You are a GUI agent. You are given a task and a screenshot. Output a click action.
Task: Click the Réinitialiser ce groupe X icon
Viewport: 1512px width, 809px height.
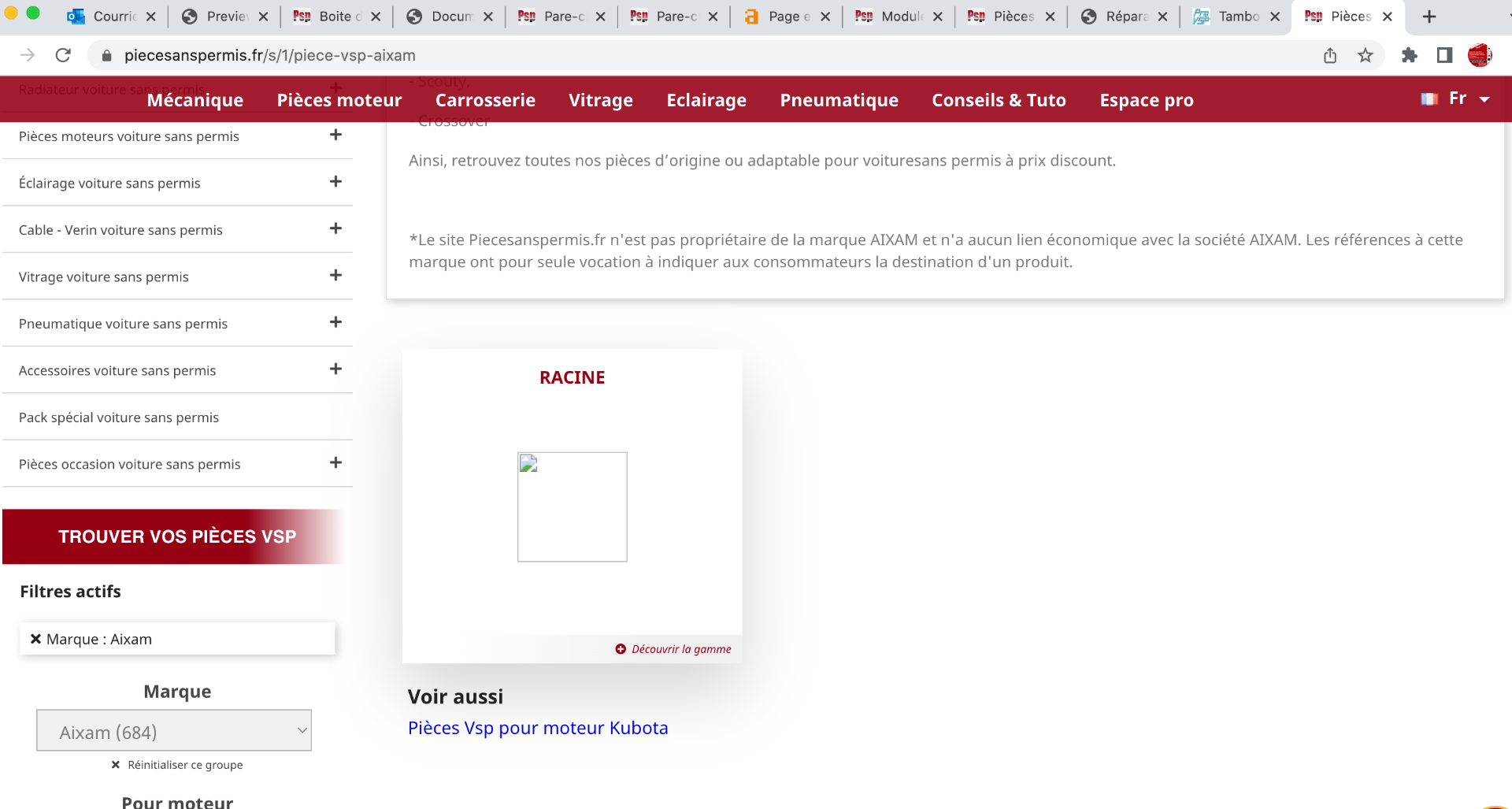coord(116,765)
